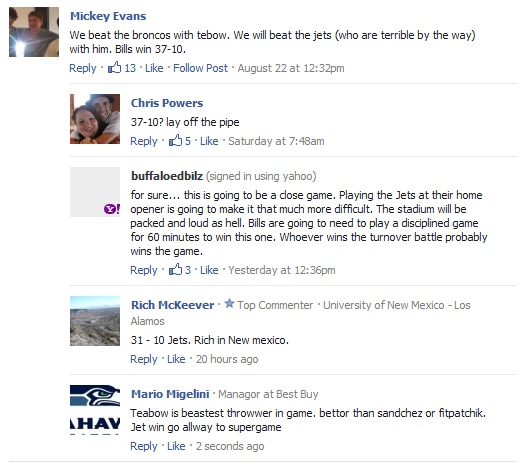Reply to buffaloedbilz comment
Viewport: 521px width, 470px height.
[x=144, y=270]
